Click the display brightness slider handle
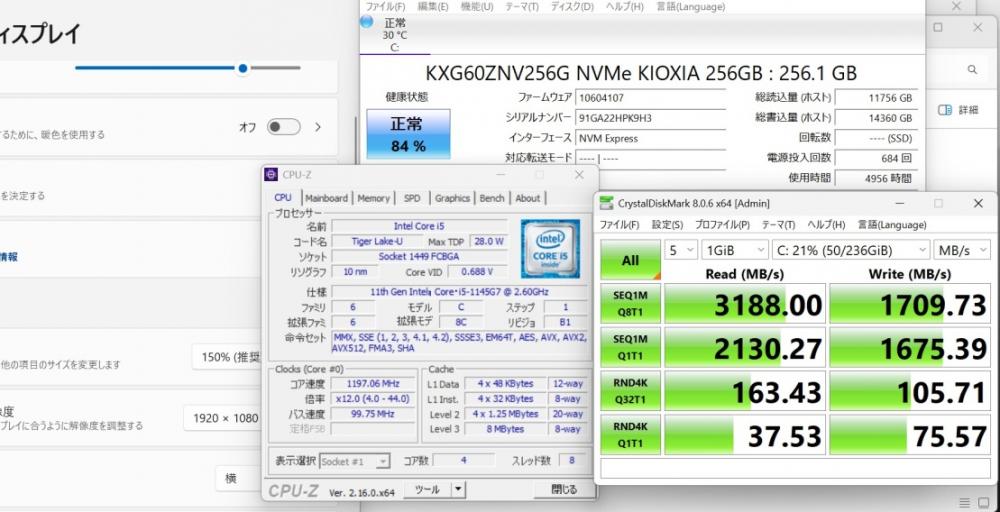1000x512 pixels. point(242,68)
